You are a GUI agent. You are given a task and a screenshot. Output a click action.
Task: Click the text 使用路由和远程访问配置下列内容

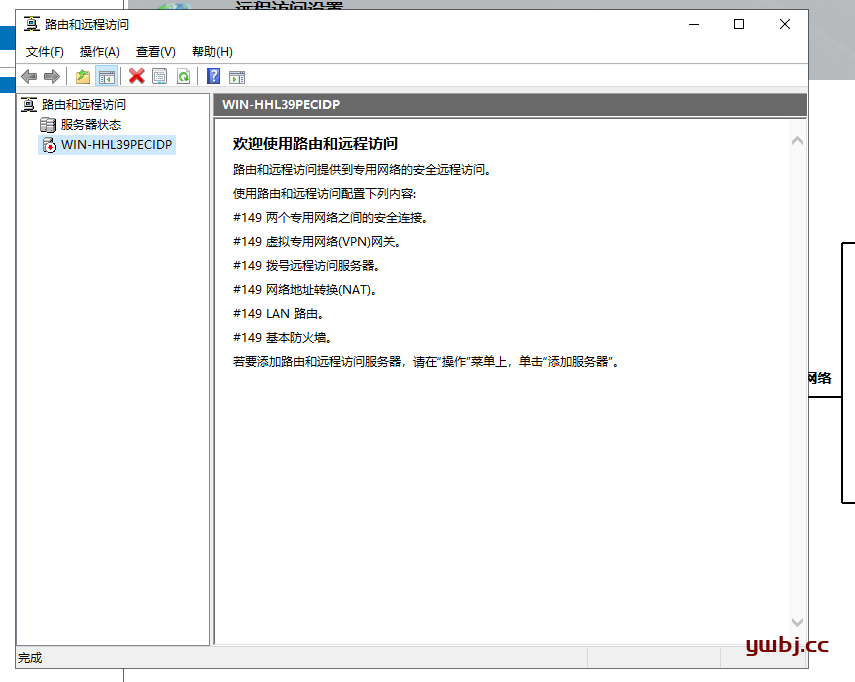pos(324,194)
